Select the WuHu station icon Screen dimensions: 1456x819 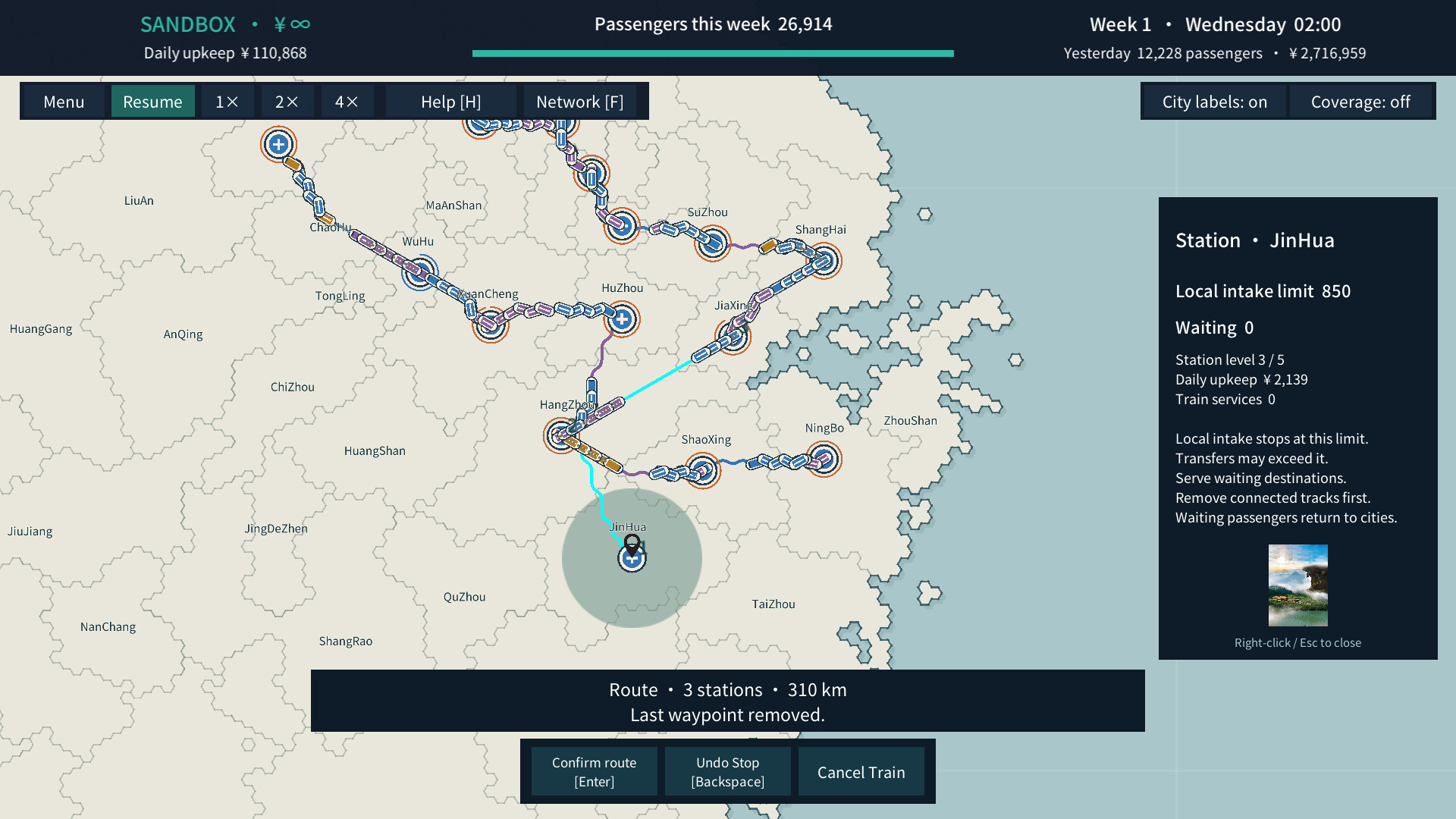419,272
